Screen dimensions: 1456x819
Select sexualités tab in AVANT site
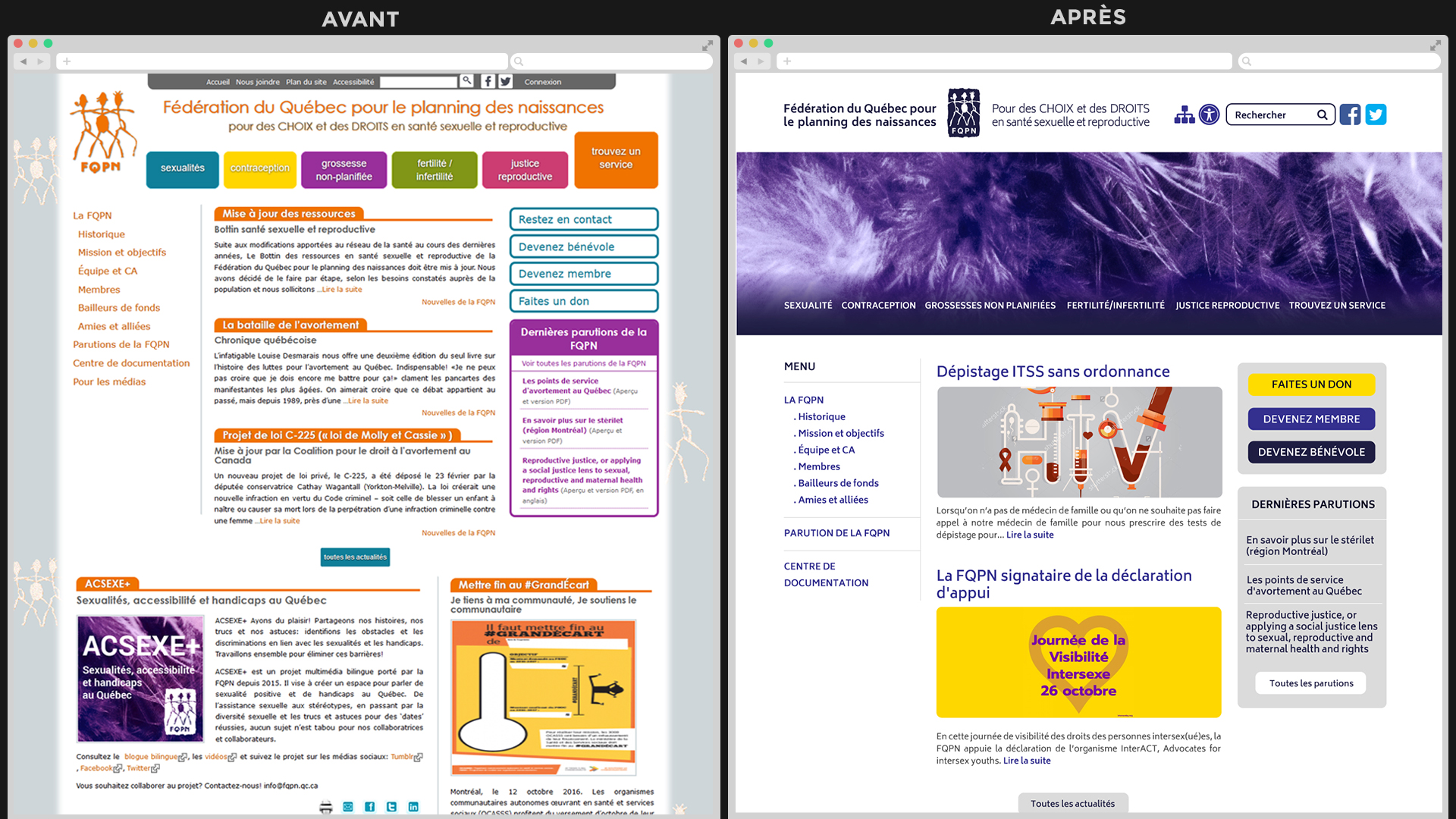coord(183,169)
